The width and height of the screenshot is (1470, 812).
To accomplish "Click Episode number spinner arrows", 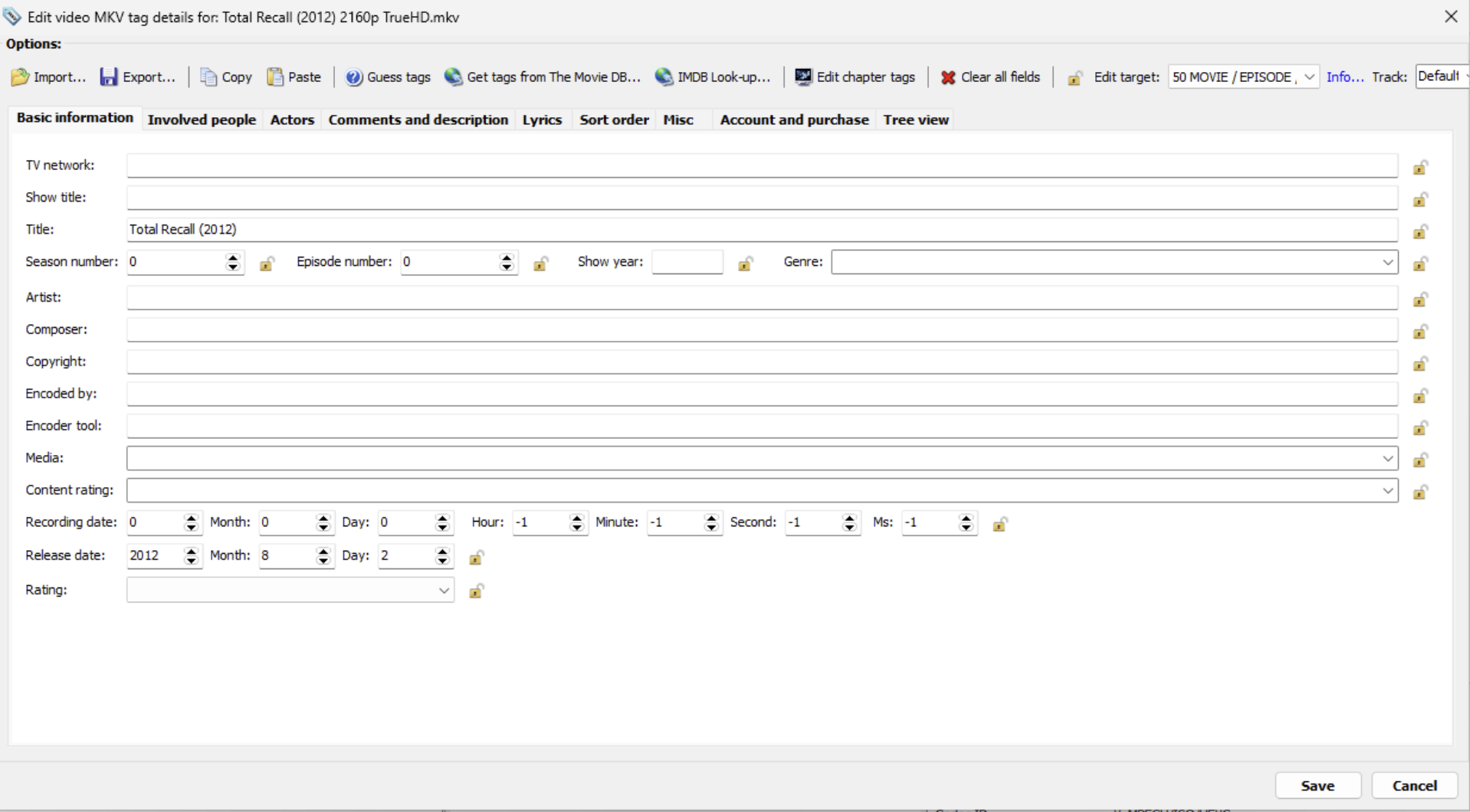I will pyautogui.click(x=506, y=262).
